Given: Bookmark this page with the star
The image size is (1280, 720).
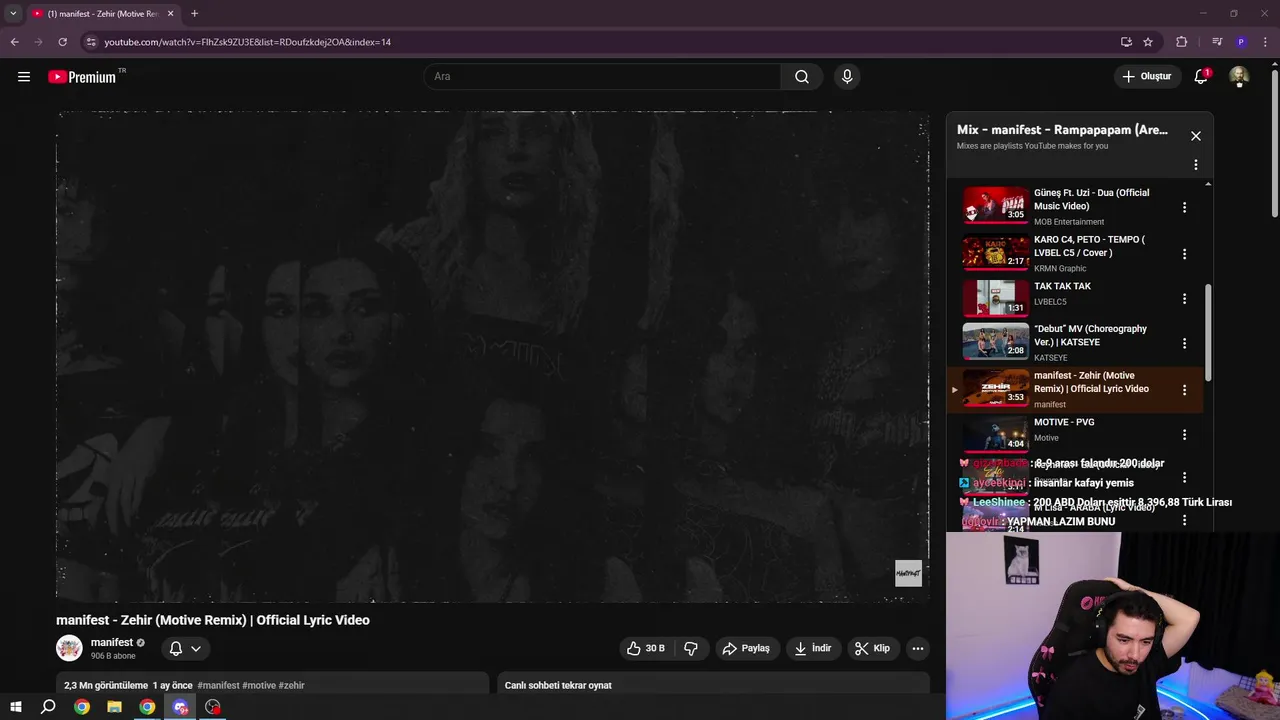Looking at the screenshot, I should pos(1148,42).
